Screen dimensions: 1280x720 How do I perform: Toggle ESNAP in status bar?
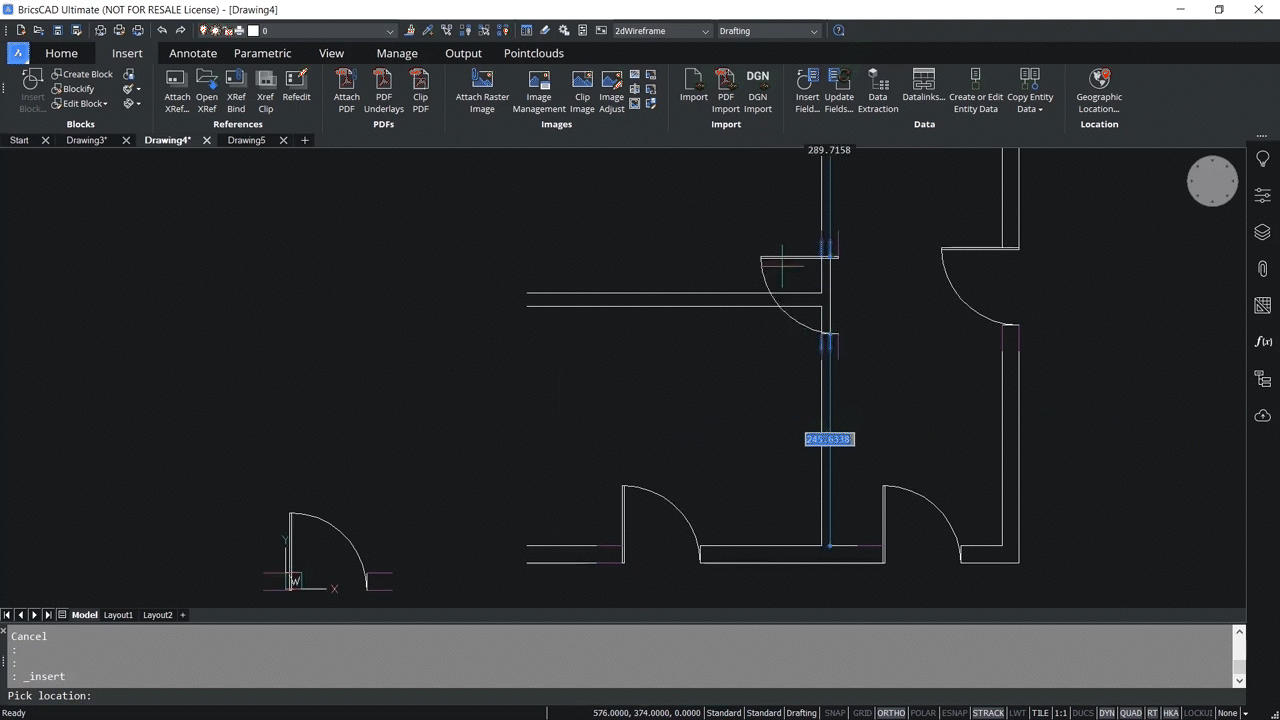point(954,713)
